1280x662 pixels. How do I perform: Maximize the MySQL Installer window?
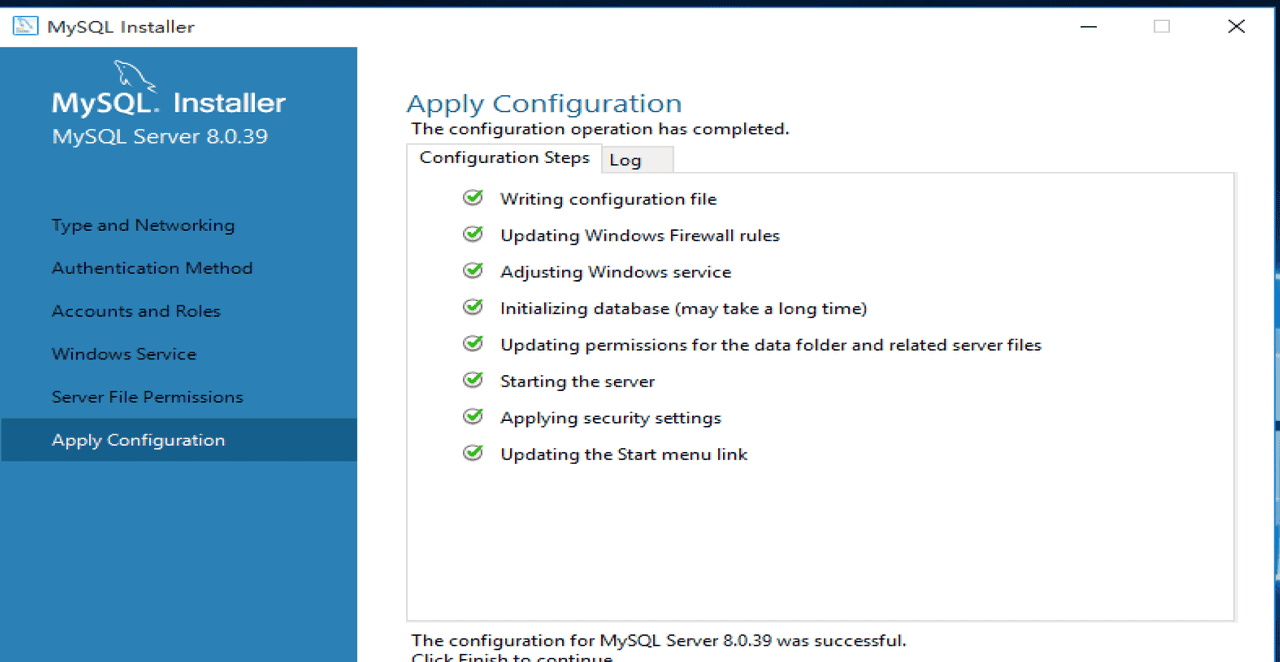1161,27
